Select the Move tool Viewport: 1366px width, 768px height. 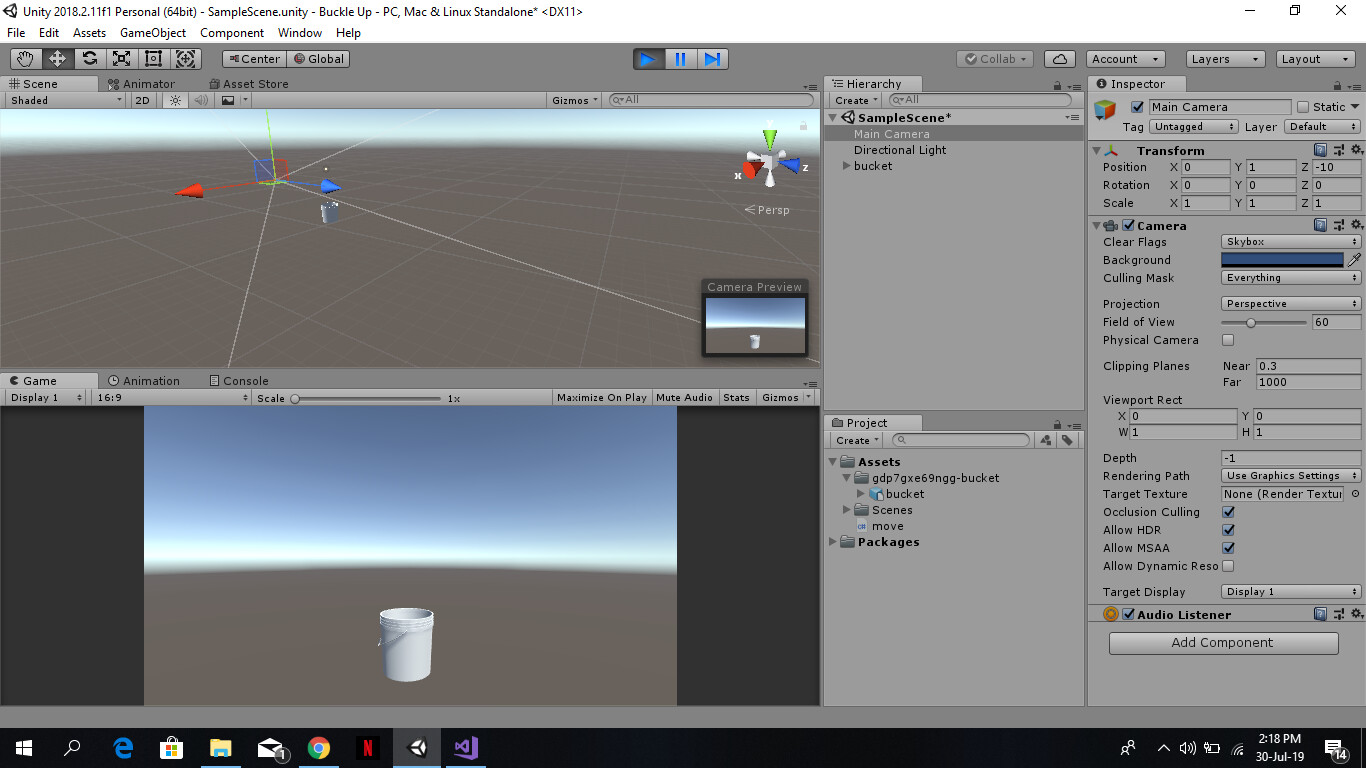[57, 58]
